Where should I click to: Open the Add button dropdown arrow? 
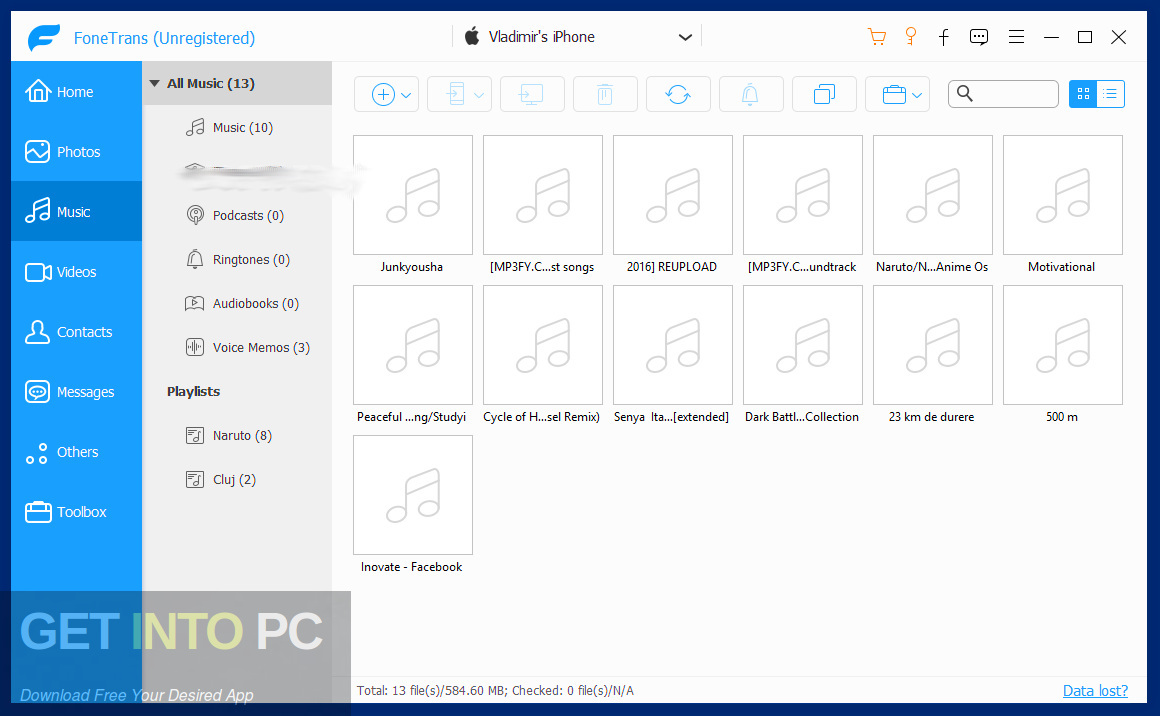pyautogui.click(x=406, y=95)
